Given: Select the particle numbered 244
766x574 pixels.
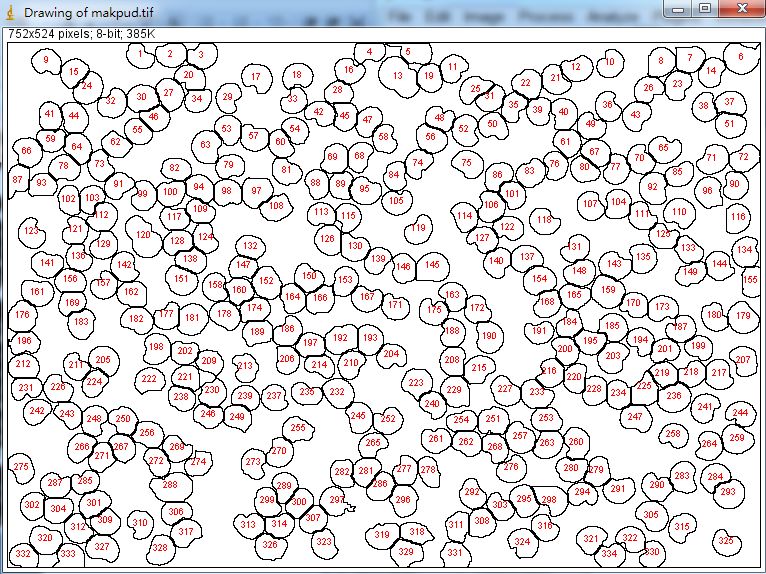Looking at the screenshot, I should tap(740, 413).
